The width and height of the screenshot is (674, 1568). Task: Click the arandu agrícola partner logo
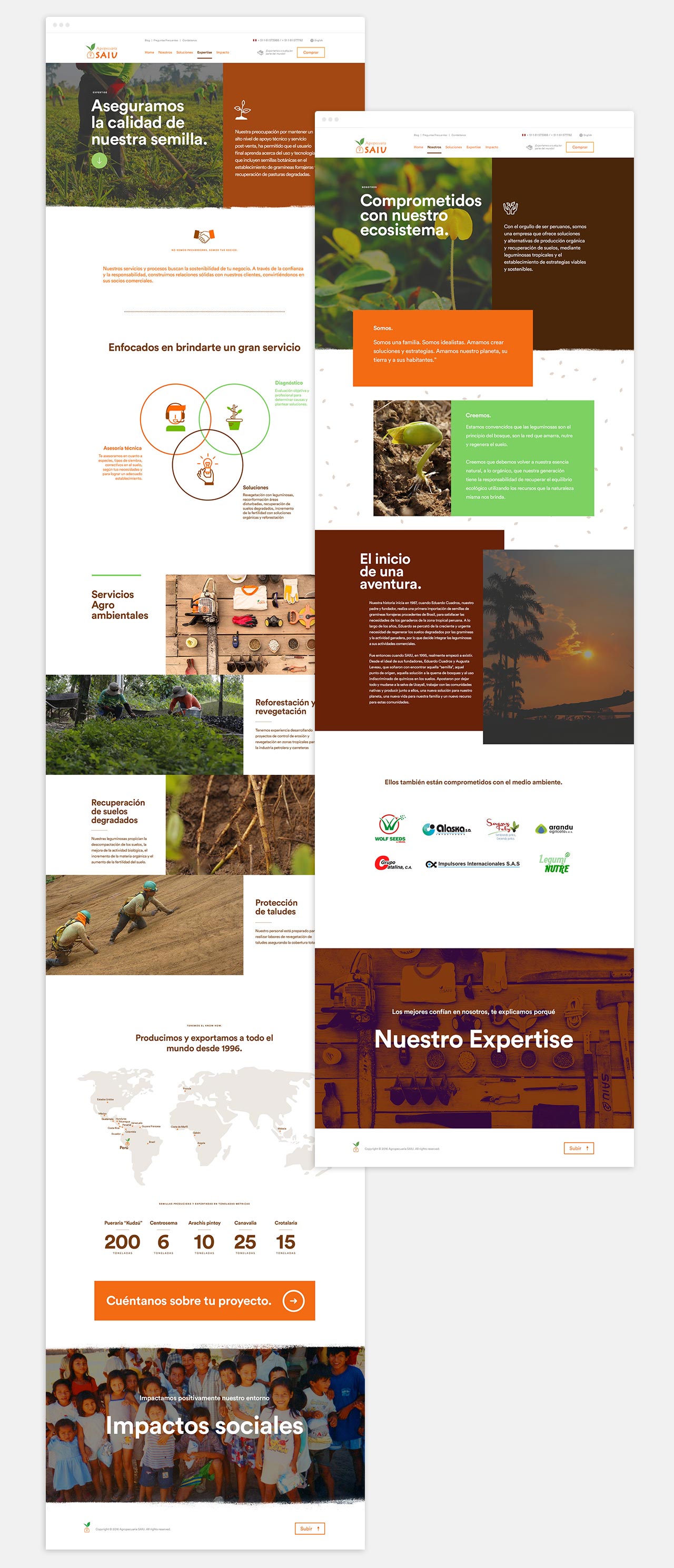[x=554, y=828]
